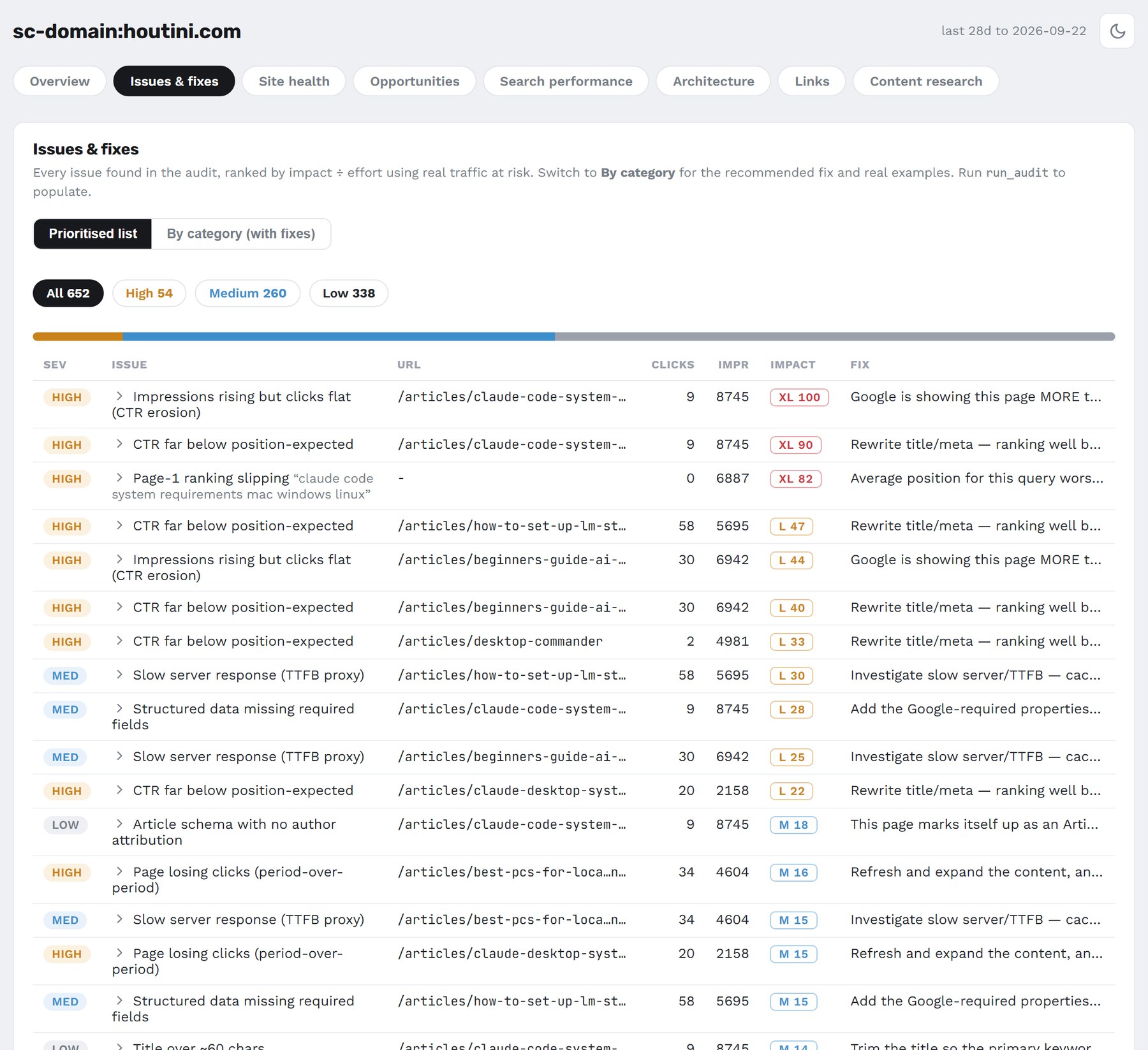Viewport: 1148px width, 1050px height.
Task: Open the Overview tab
Action: [60, 81]
